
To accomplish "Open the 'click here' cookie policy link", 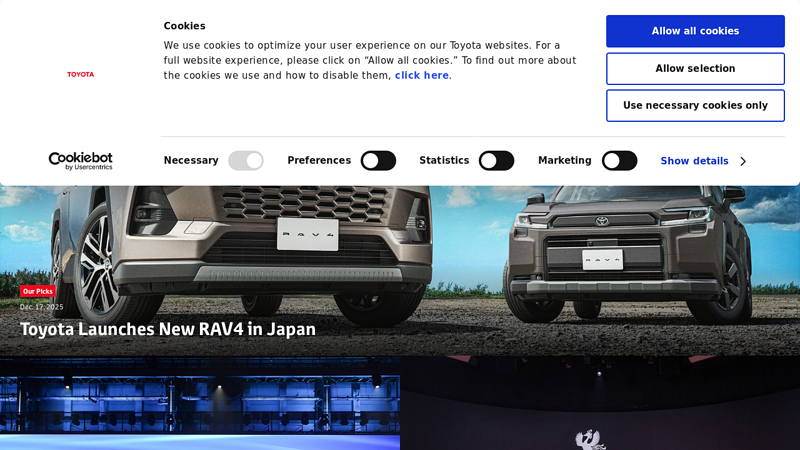I will pyautogui.click(x=421, y=76).
